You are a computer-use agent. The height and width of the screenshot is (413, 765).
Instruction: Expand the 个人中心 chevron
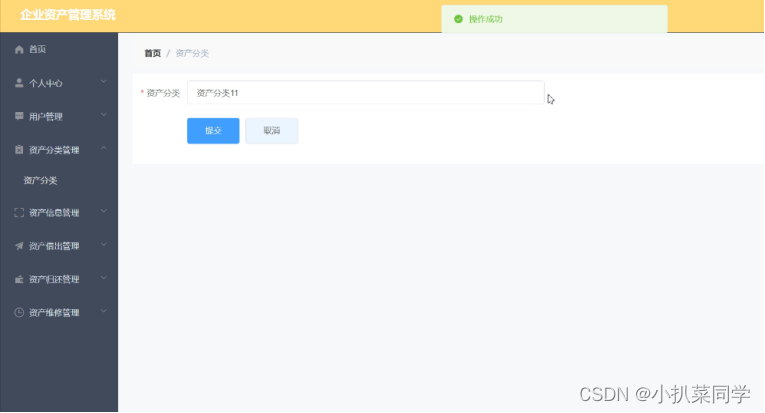pos(104,81)
